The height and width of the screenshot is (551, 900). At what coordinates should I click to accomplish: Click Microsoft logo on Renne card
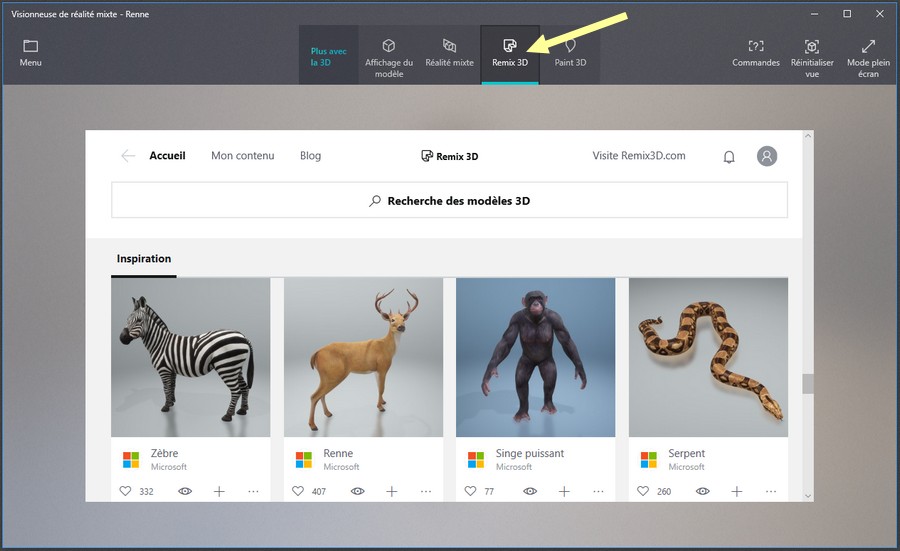(304, 459)
